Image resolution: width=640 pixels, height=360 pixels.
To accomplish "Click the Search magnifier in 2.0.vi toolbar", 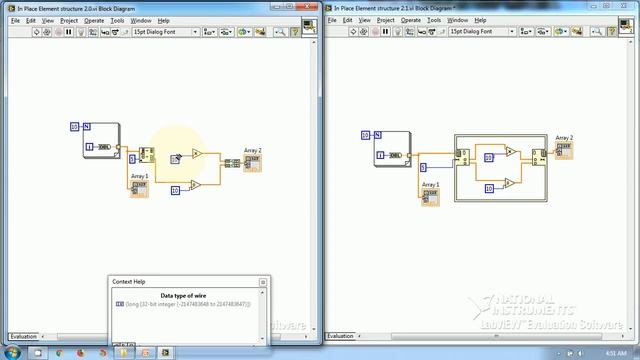I will coord(280,32).
